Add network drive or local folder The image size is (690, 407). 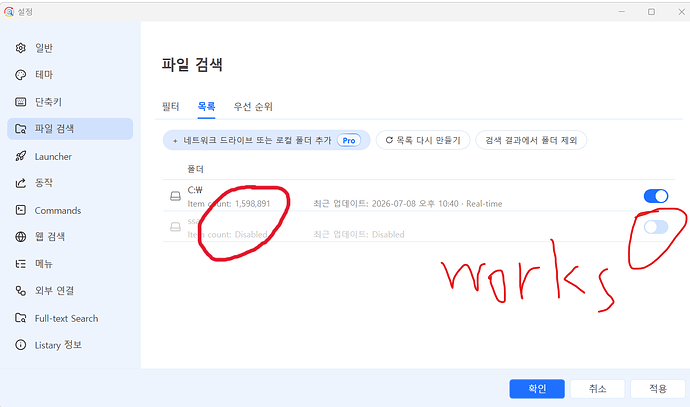pyautogui.click(x=266, y=140)
